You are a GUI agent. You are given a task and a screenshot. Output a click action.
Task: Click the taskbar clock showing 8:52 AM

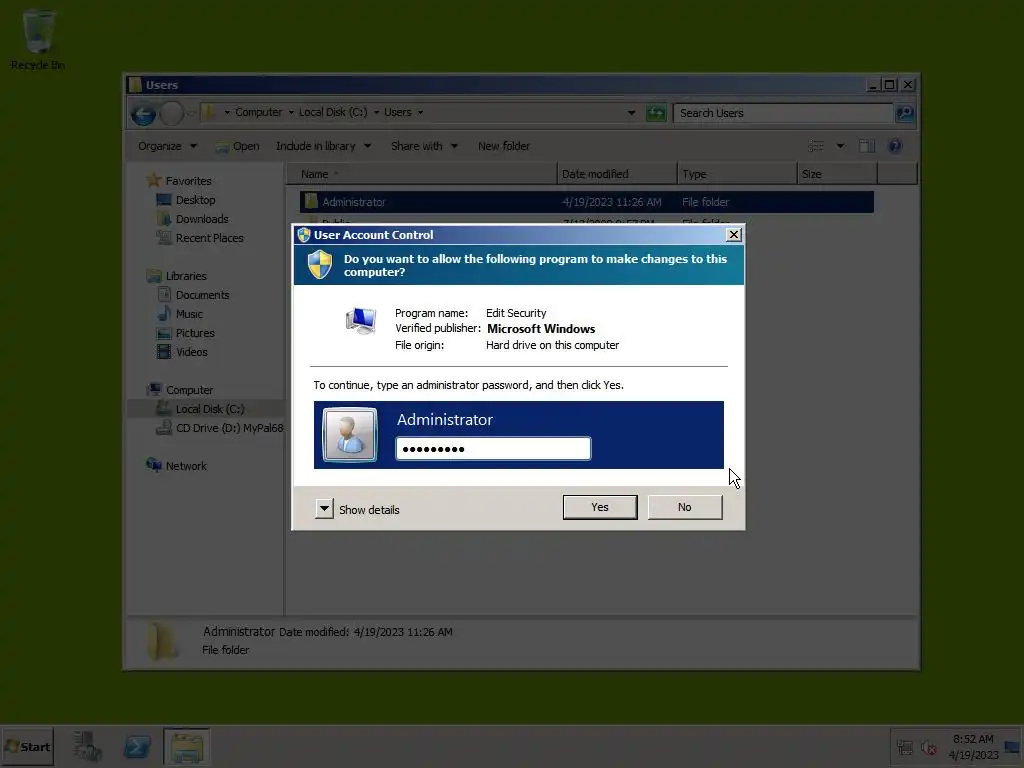click(973, 746)
